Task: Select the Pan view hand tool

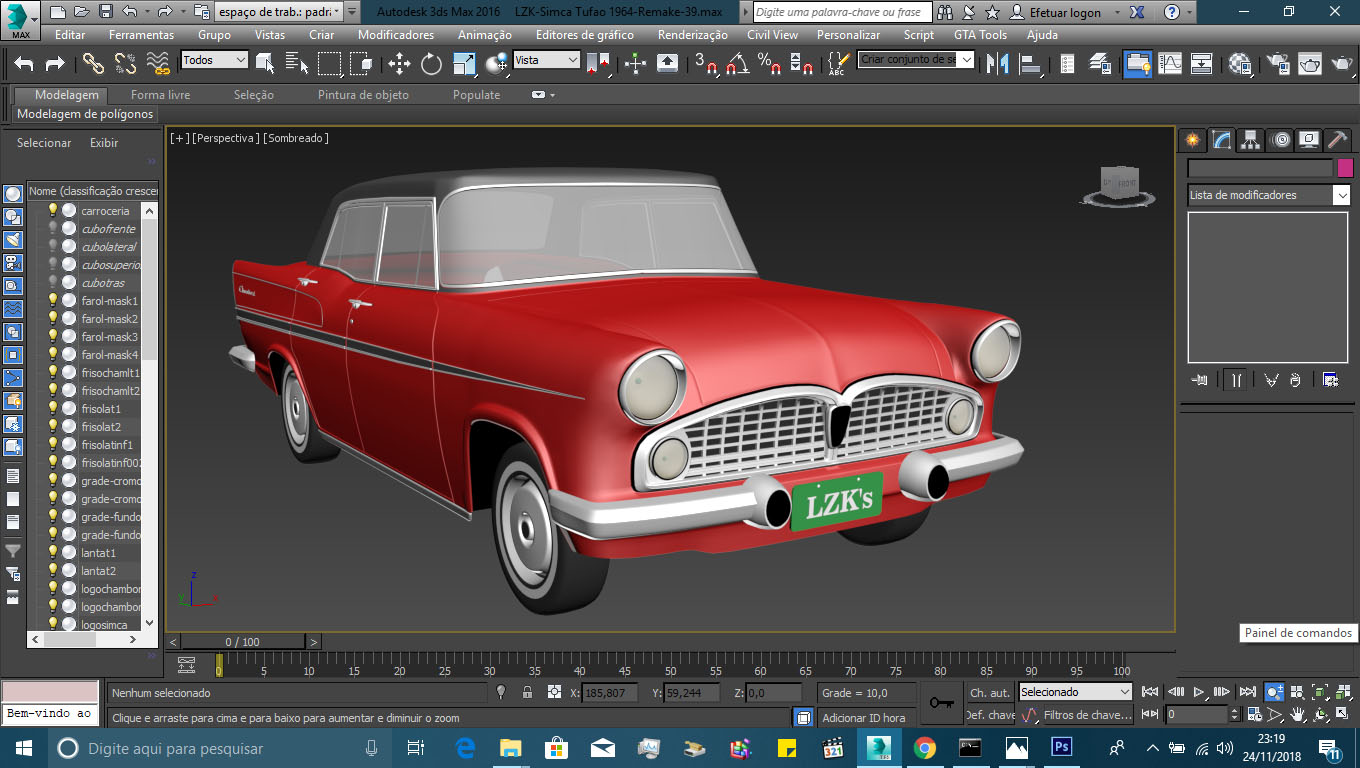Action: tap(1298, 715)
